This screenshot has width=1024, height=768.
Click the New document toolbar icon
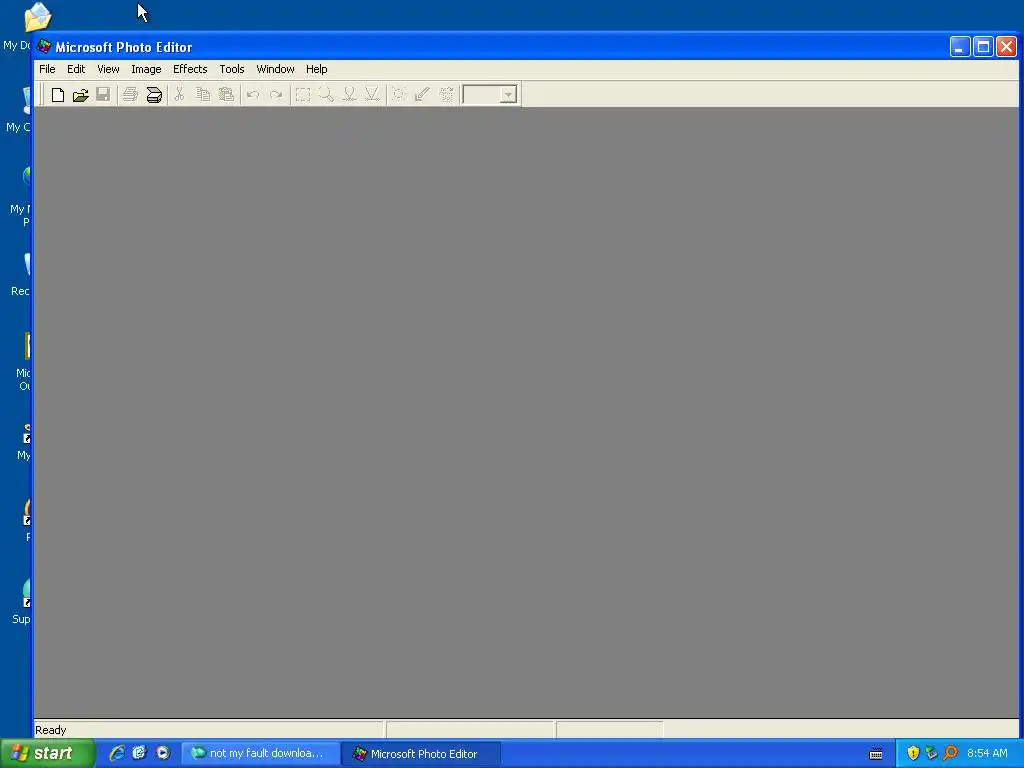(57, 95)
